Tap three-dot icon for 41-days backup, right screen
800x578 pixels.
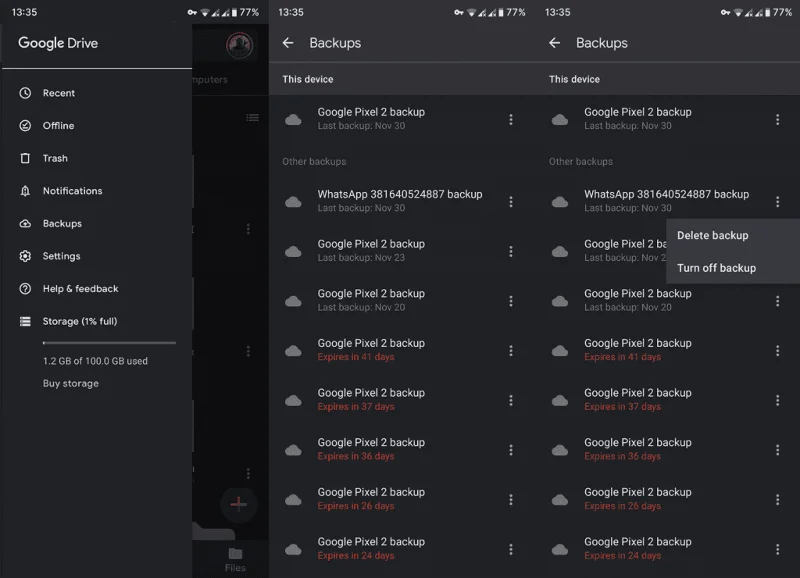[778, 350]
